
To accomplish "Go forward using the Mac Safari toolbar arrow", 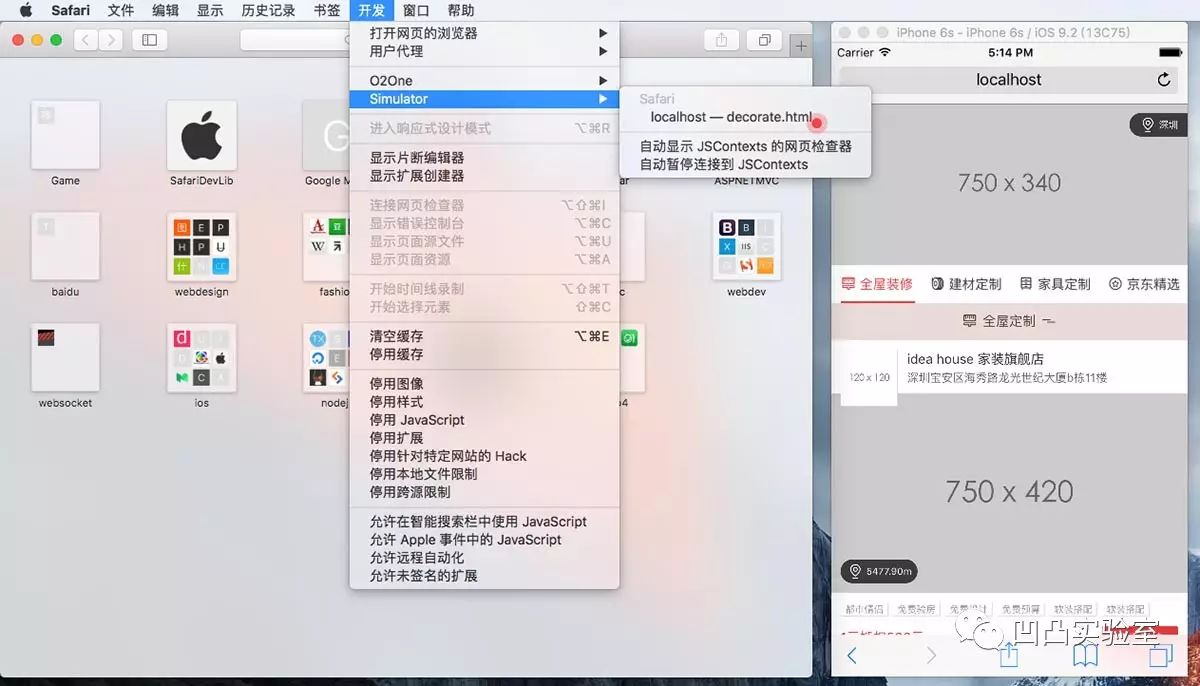I will tap(110, 40).
